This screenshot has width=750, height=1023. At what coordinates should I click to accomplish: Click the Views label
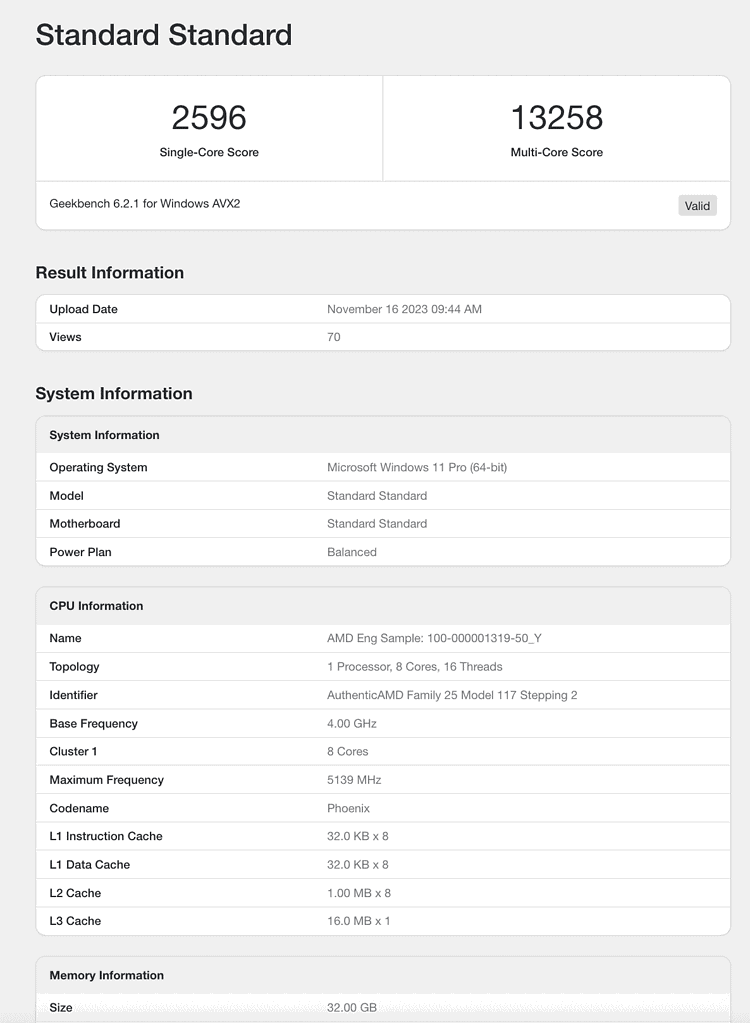[x=65, y=337]
